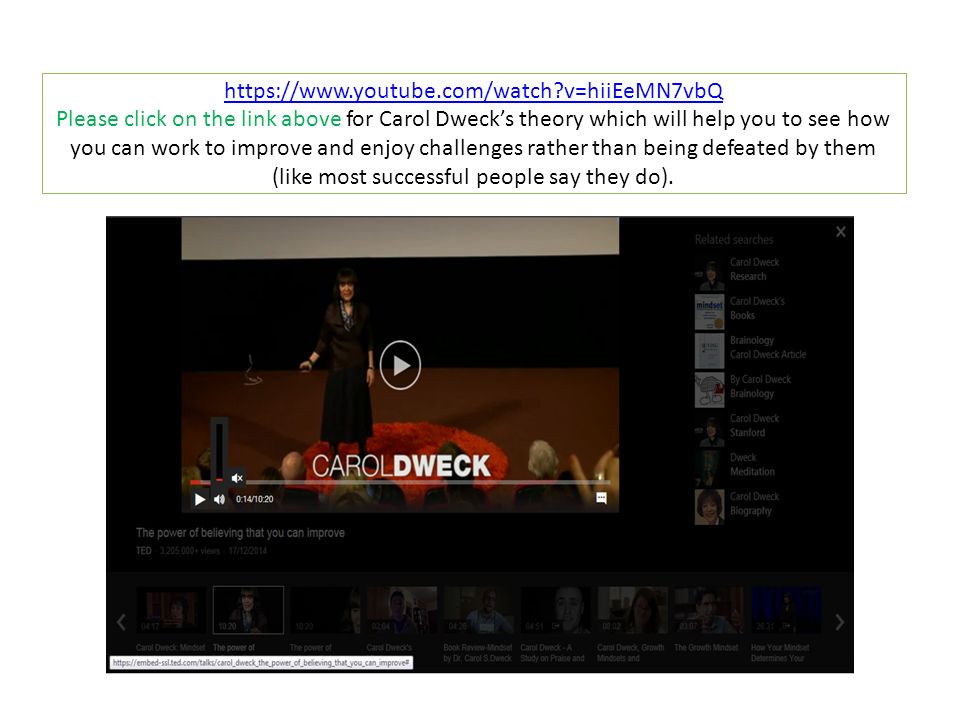Select the Book Review-Mindset video thumbnail

coord(479,610)
